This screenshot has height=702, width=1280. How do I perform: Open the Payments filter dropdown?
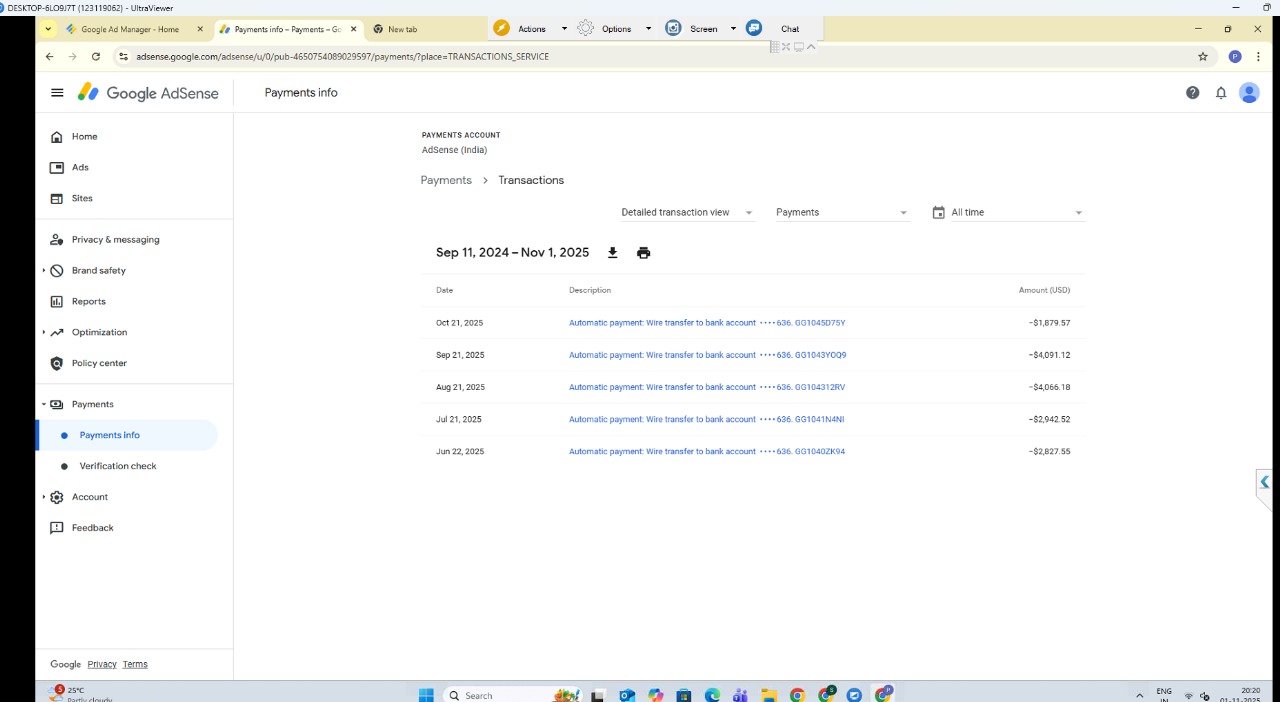tap(841, 213)
